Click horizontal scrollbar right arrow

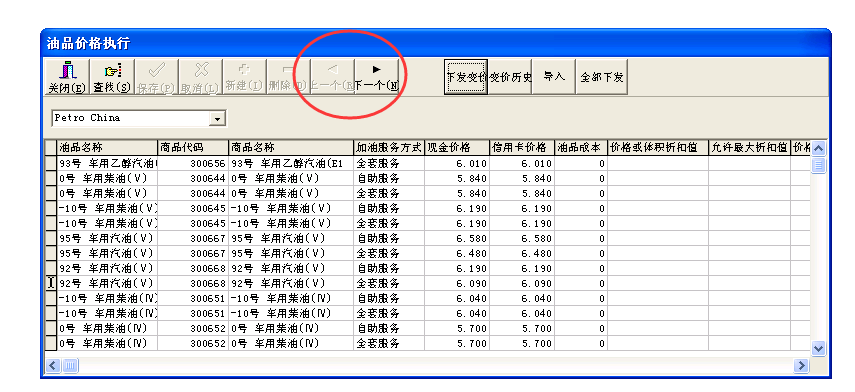(801, 365)
